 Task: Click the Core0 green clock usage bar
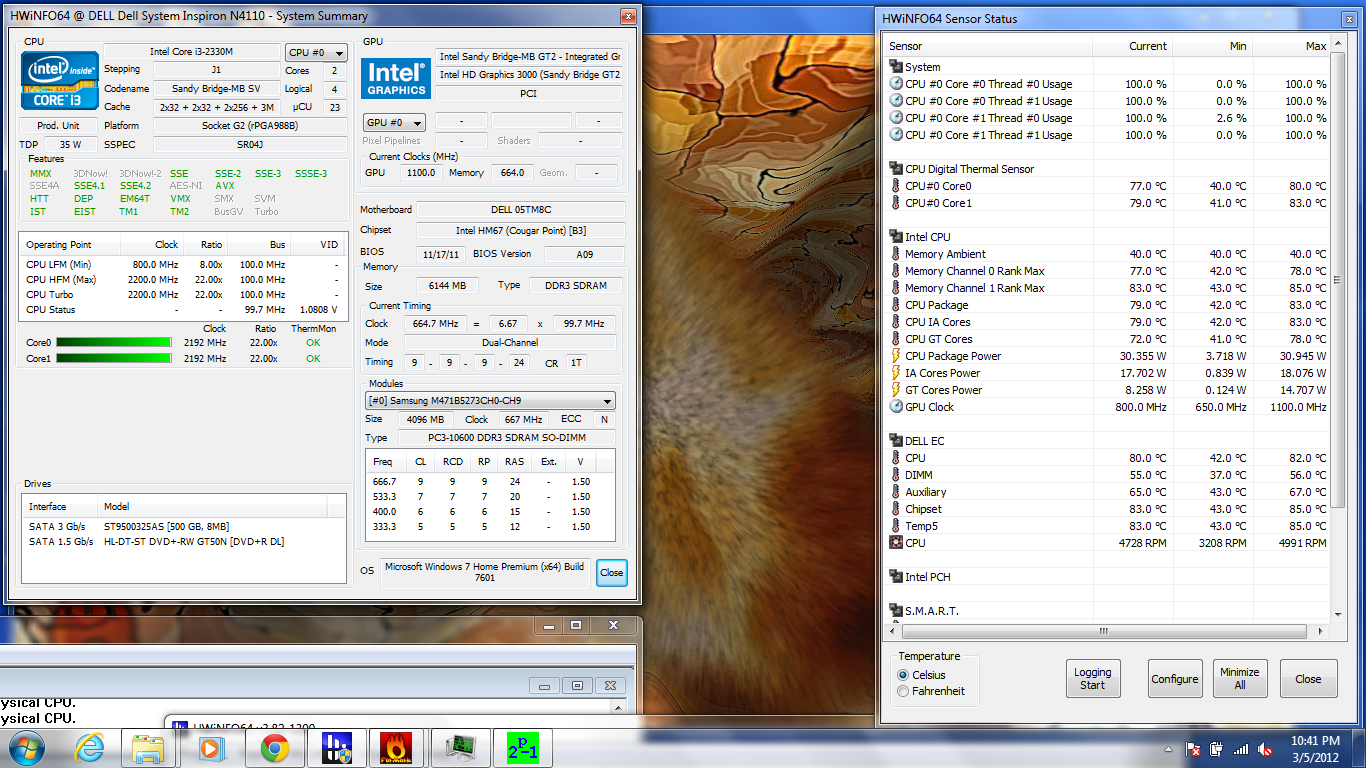click(113, 342)
